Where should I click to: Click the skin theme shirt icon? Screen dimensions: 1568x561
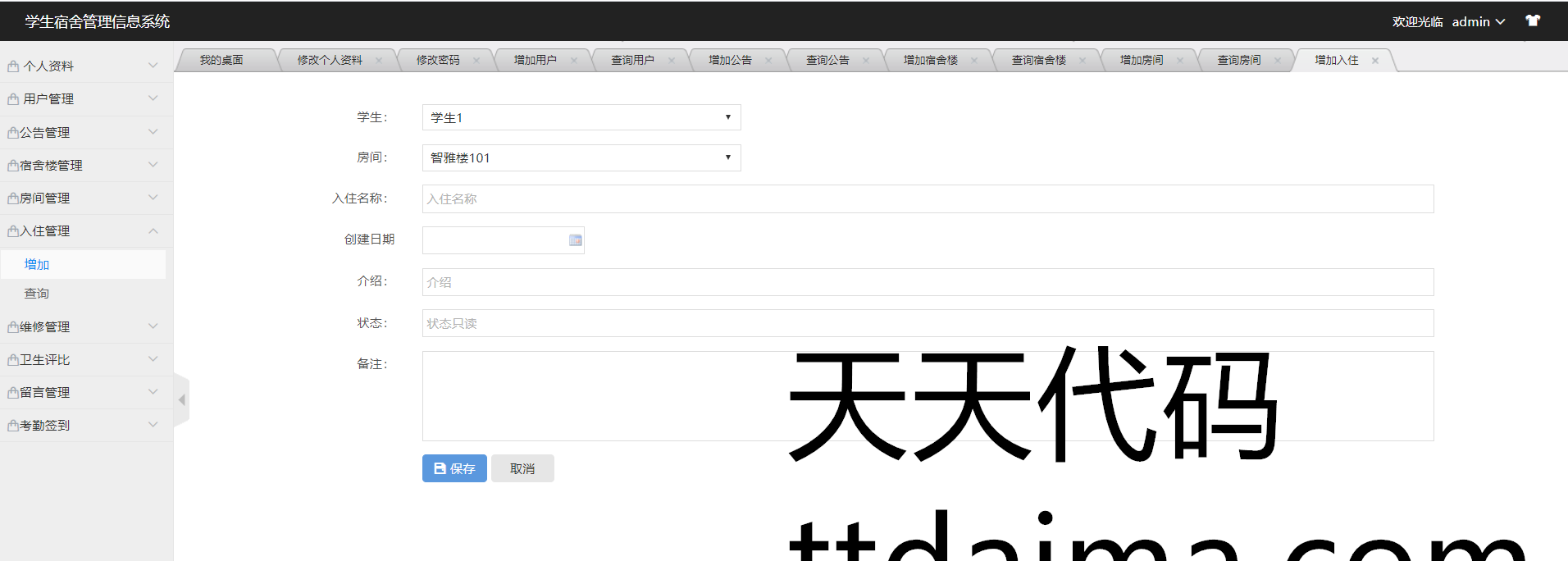click(1532, 21)
